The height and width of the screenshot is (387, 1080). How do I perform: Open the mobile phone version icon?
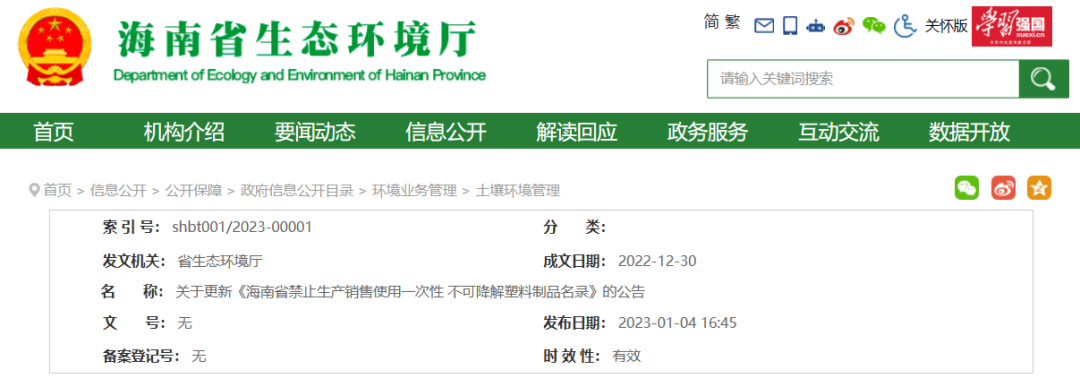coord(791,26)
